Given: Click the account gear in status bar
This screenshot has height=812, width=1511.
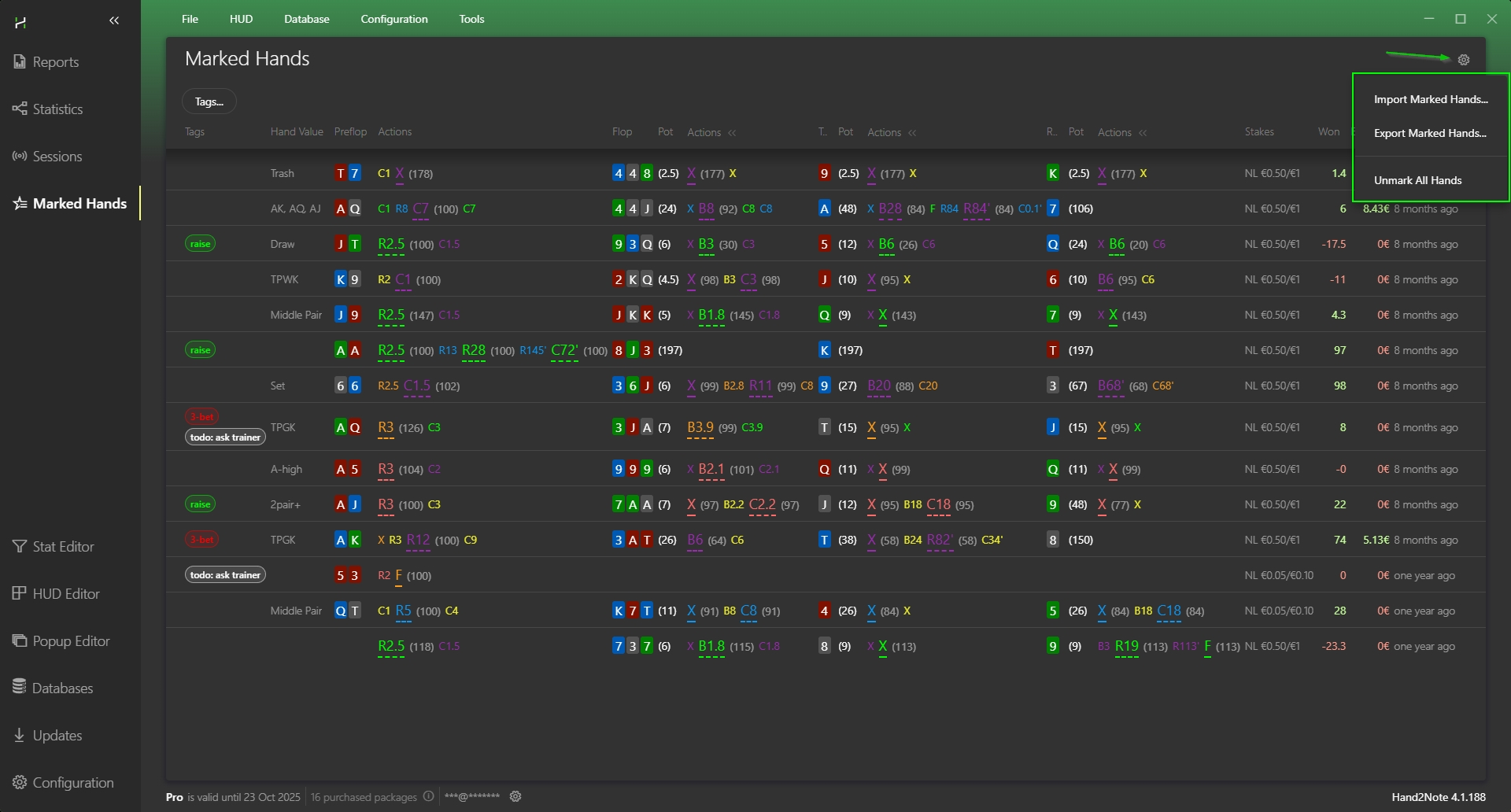Looking at the screenshot, I should coord(515,796).
